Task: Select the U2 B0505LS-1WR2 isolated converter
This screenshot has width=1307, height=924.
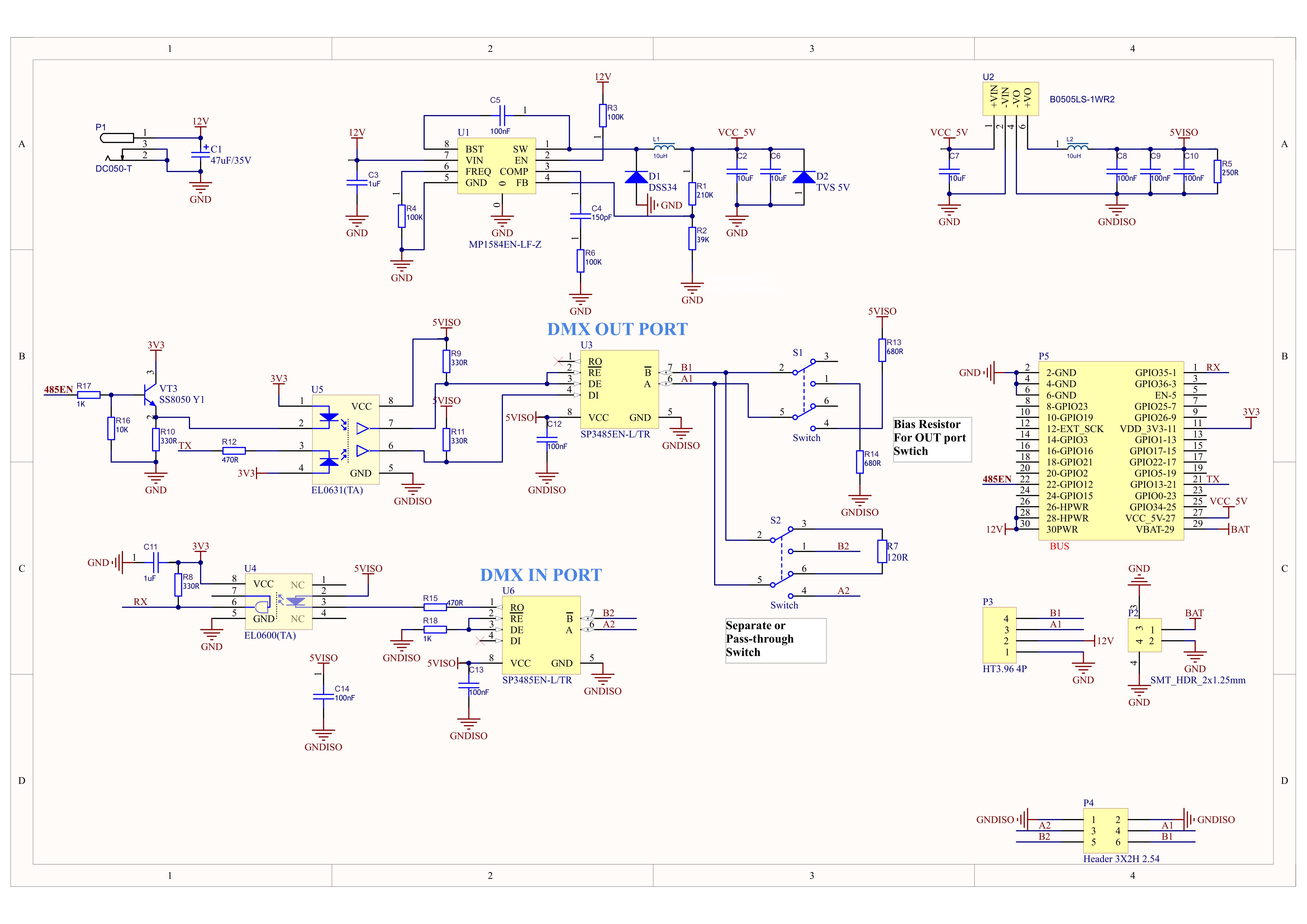Action: tap(1010, 99)
